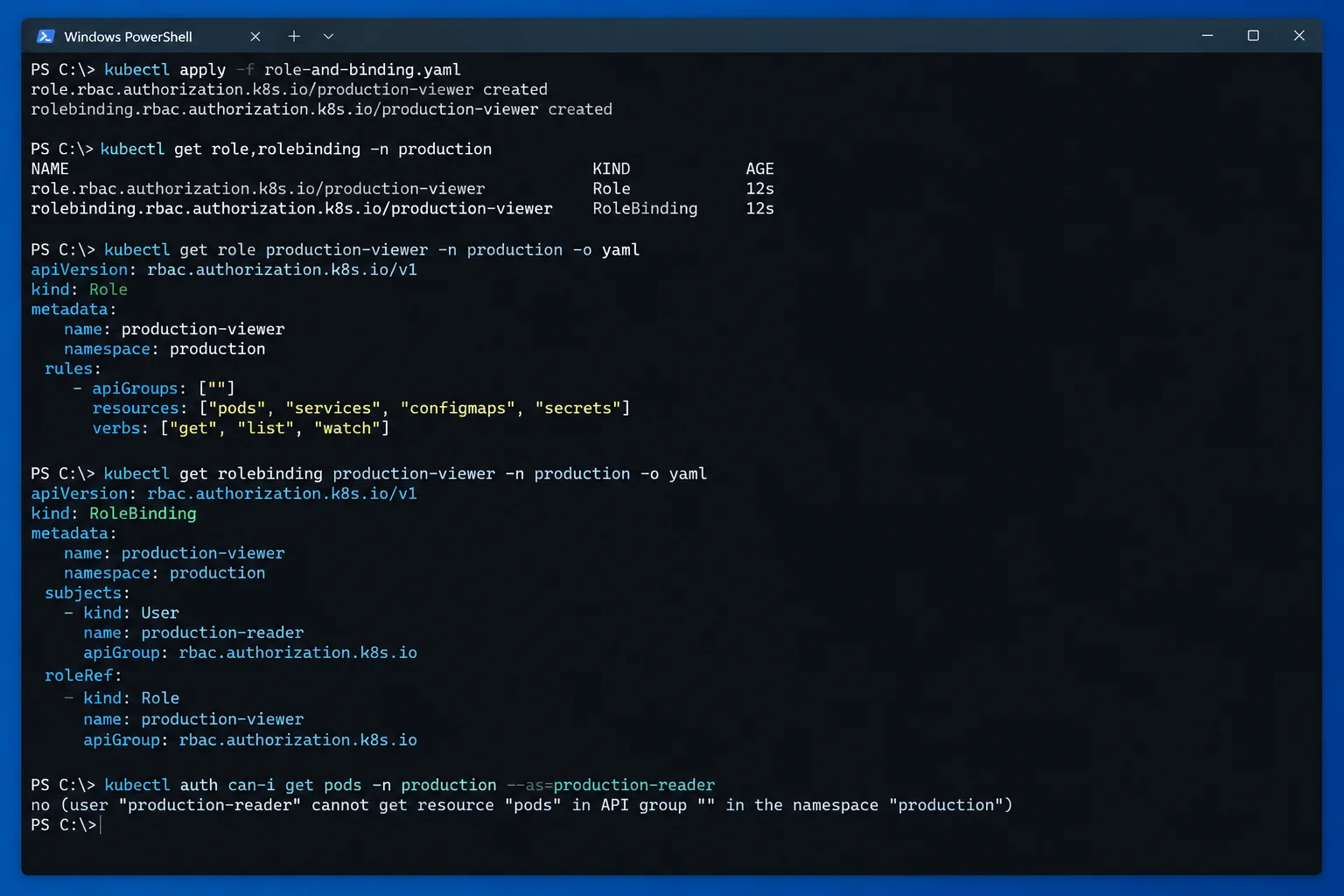1344x896 pixels.
Task: Click the 'roleRef:' key
Action: (x=83, y=675)
